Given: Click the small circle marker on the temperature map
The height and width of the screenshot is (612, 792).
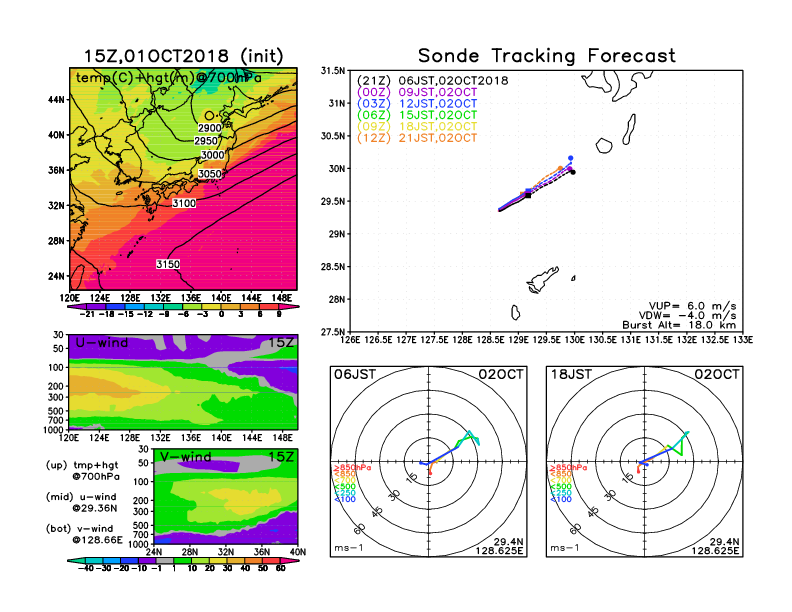Looking at the screenshot, I should click(x=210, y=116).
